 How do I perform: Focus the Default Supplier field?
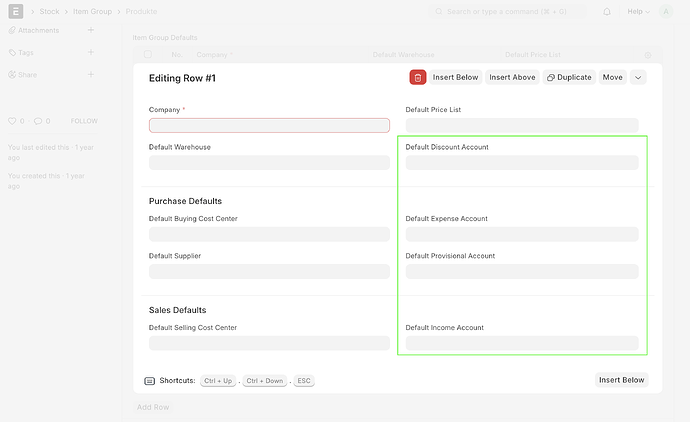(x=269, y=272)
